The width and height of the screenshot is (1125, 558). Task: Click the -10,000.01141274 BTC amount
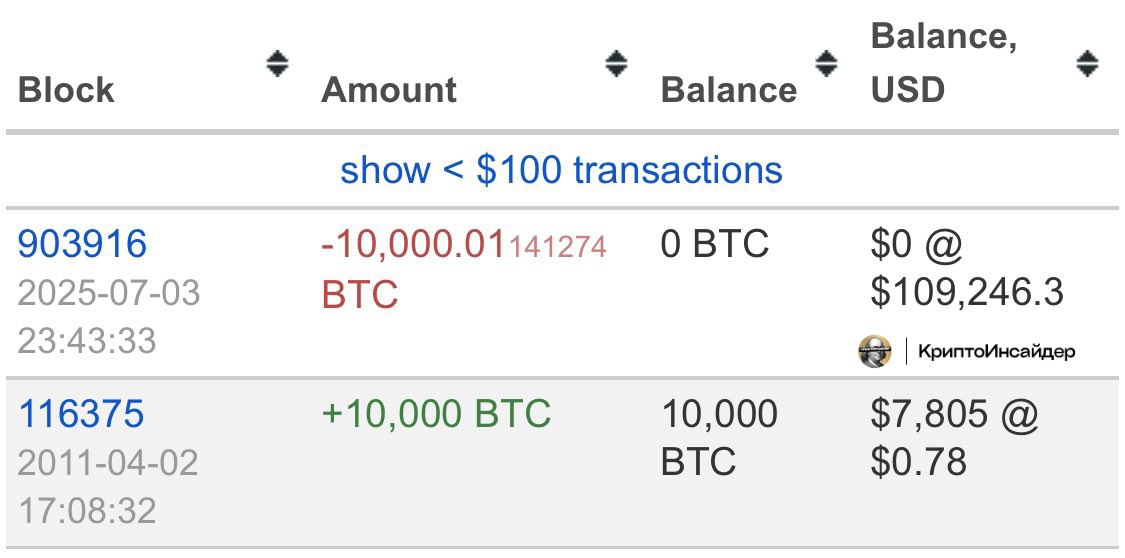click(464, 270)
